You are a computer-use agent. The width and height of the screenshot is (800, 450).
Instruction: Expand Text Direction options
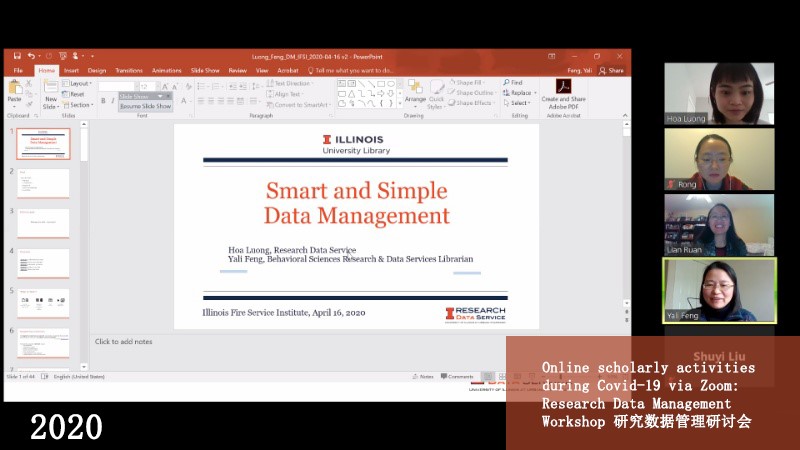[290, 83]
